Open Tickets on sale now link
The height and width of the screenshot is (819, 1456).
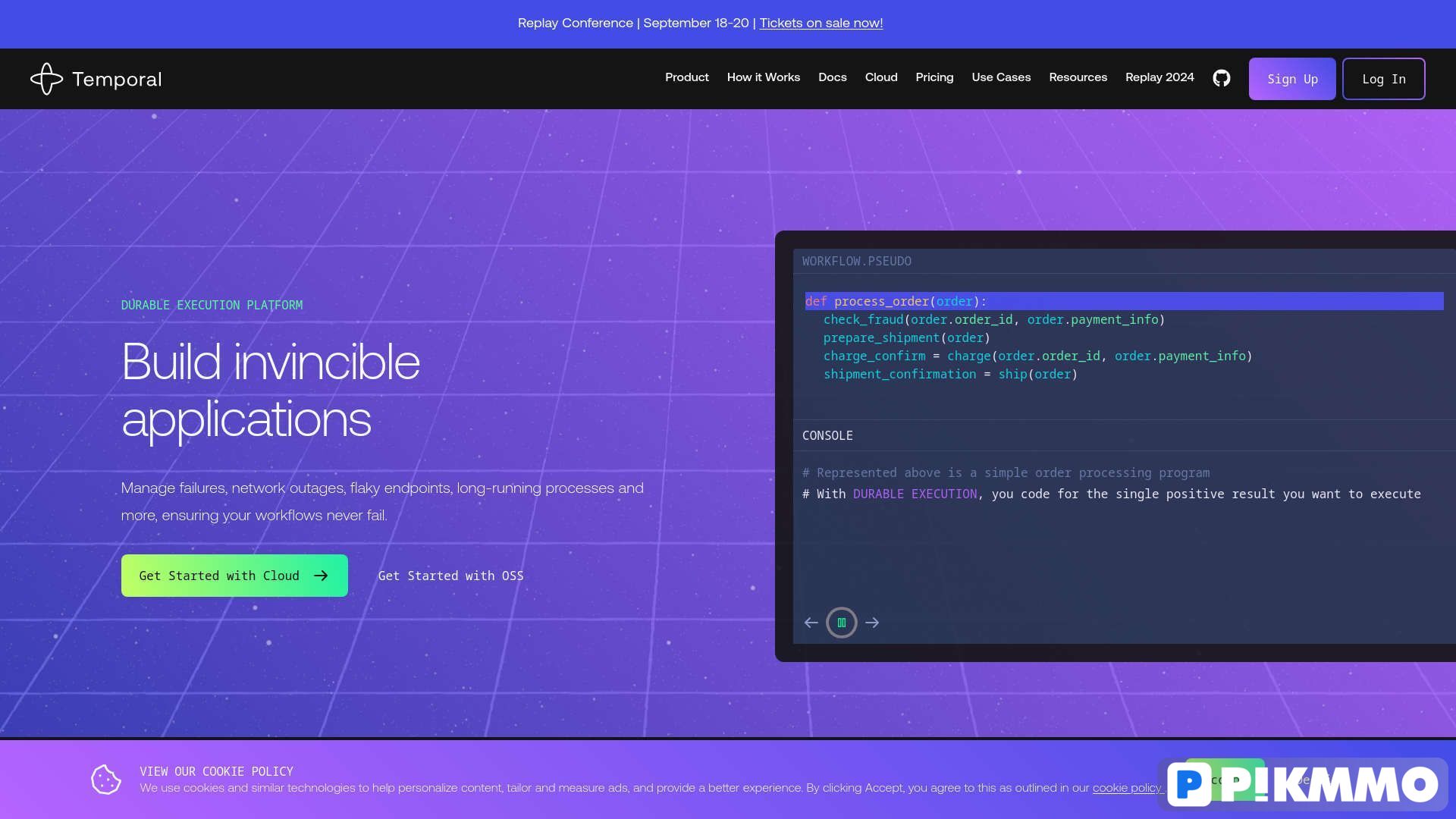821,23
